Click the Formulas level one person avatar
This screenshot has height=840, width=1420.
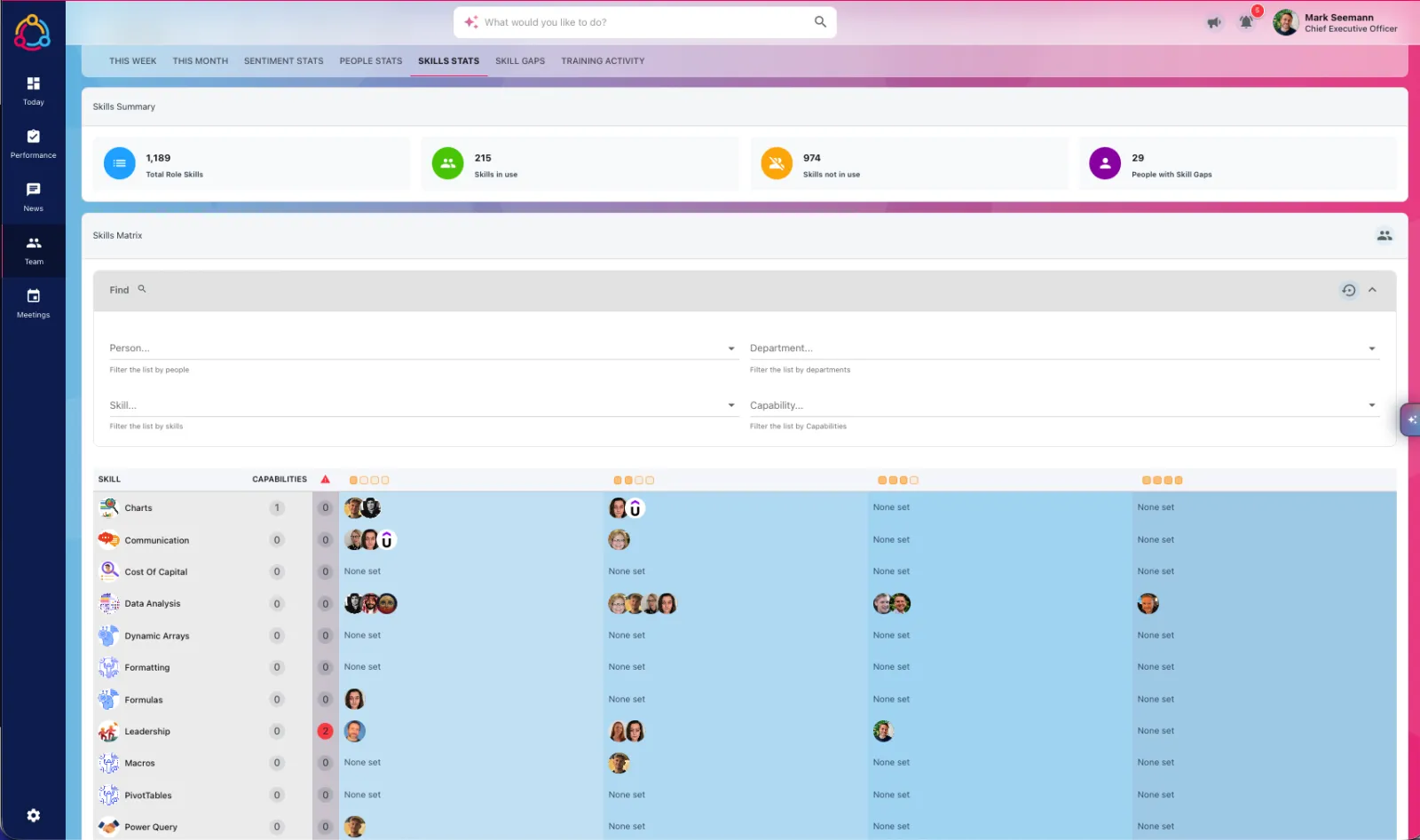[354, 699]
